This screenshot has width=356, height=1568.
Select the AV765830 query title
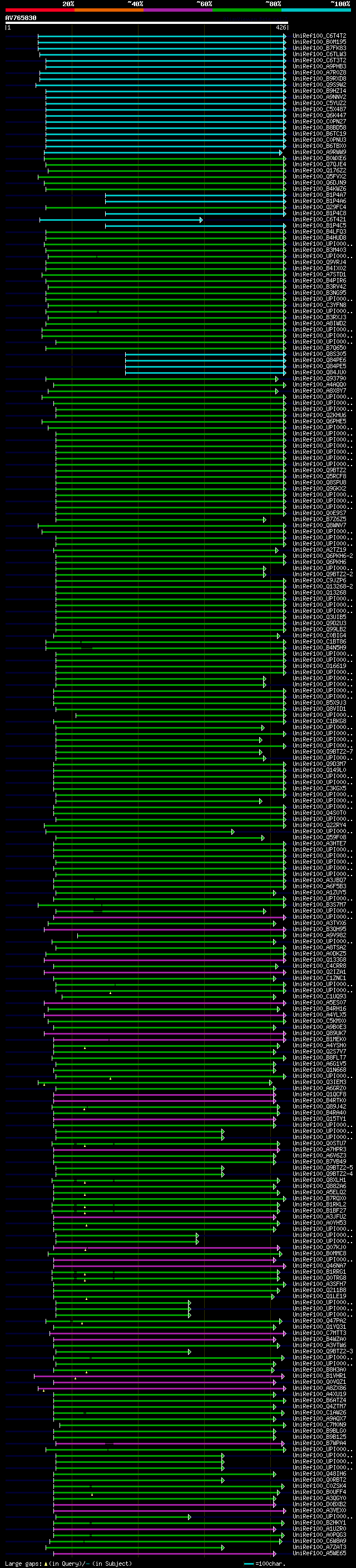(21, 18)
